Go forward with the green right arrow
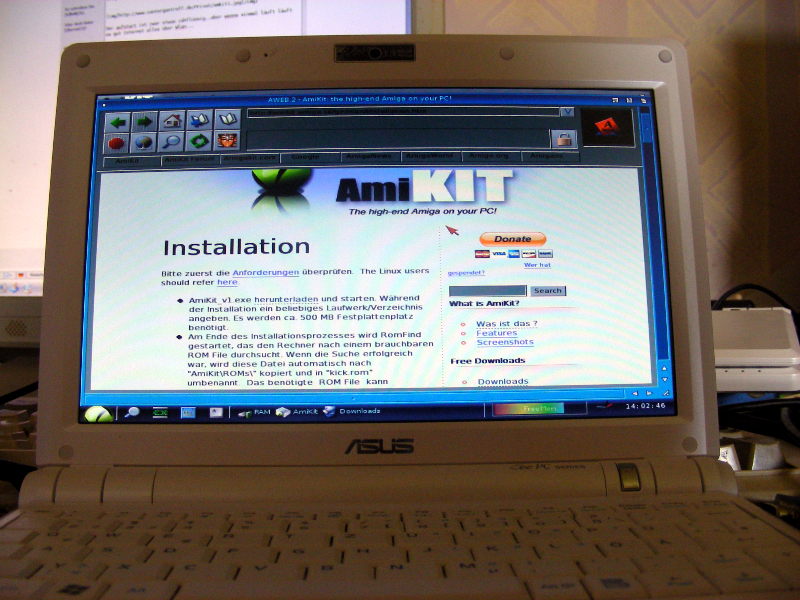The image size is (800, 600). (x=145, y=121)
